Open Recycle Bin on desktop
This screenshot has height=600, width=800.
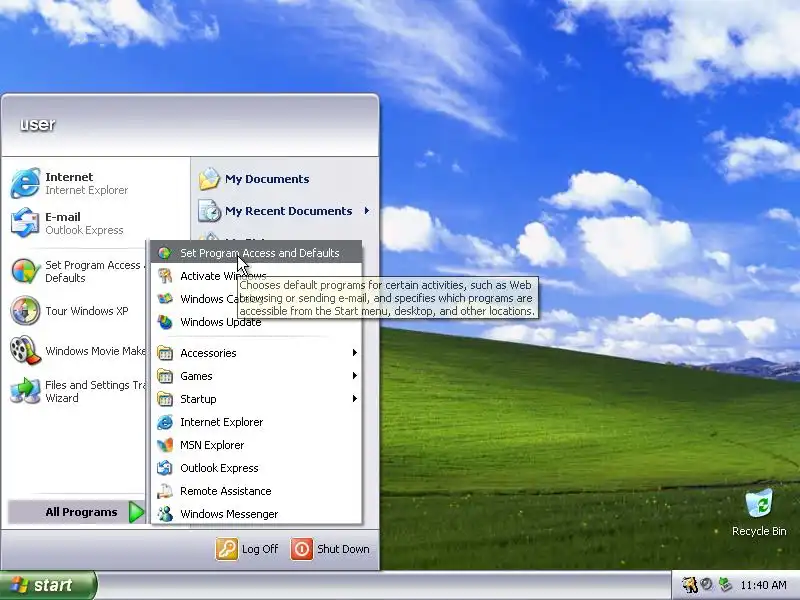[759, 505]
